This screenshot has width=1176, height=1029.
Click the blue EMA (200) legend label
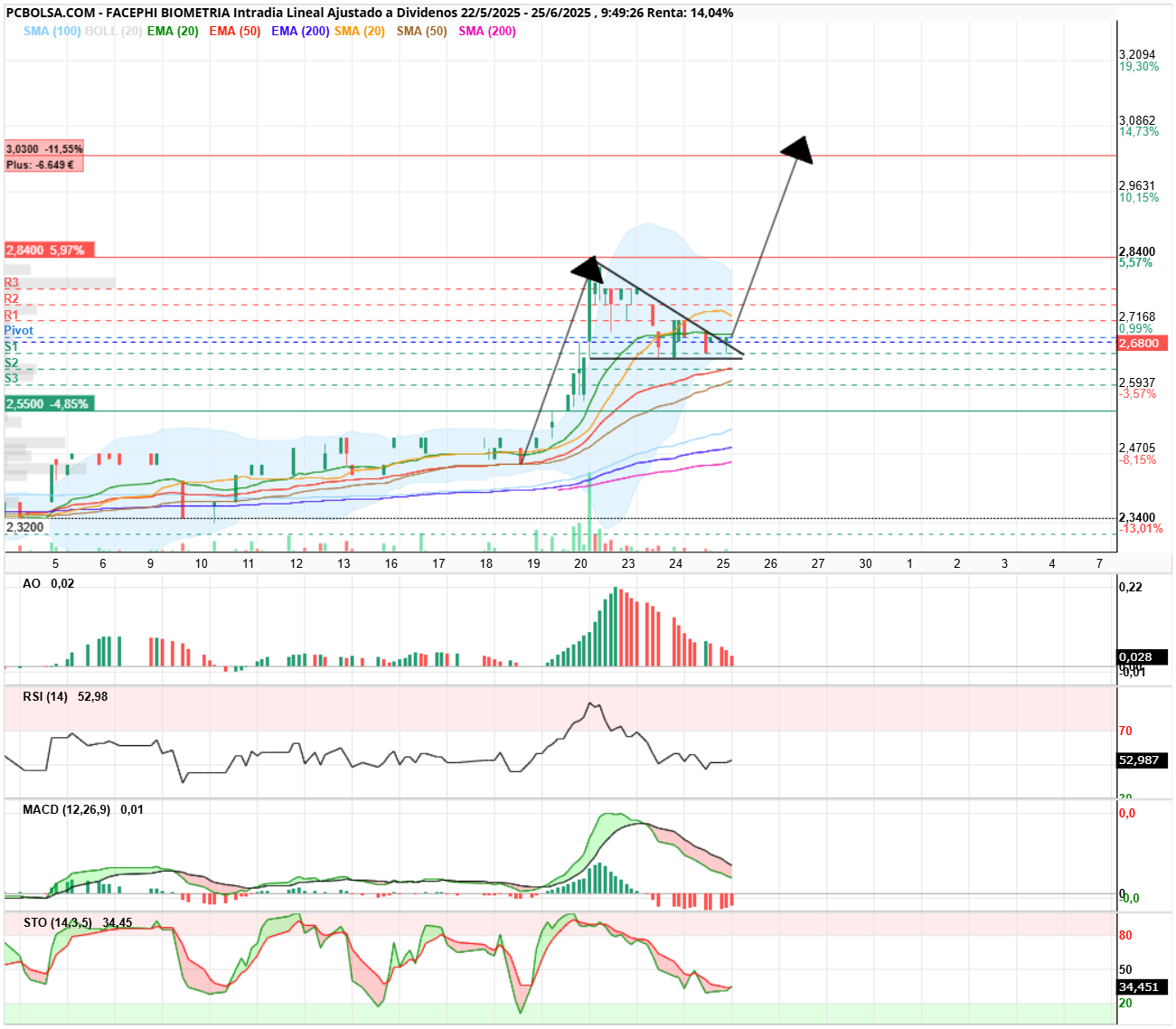pyautogui.click(x=300, y=31)
